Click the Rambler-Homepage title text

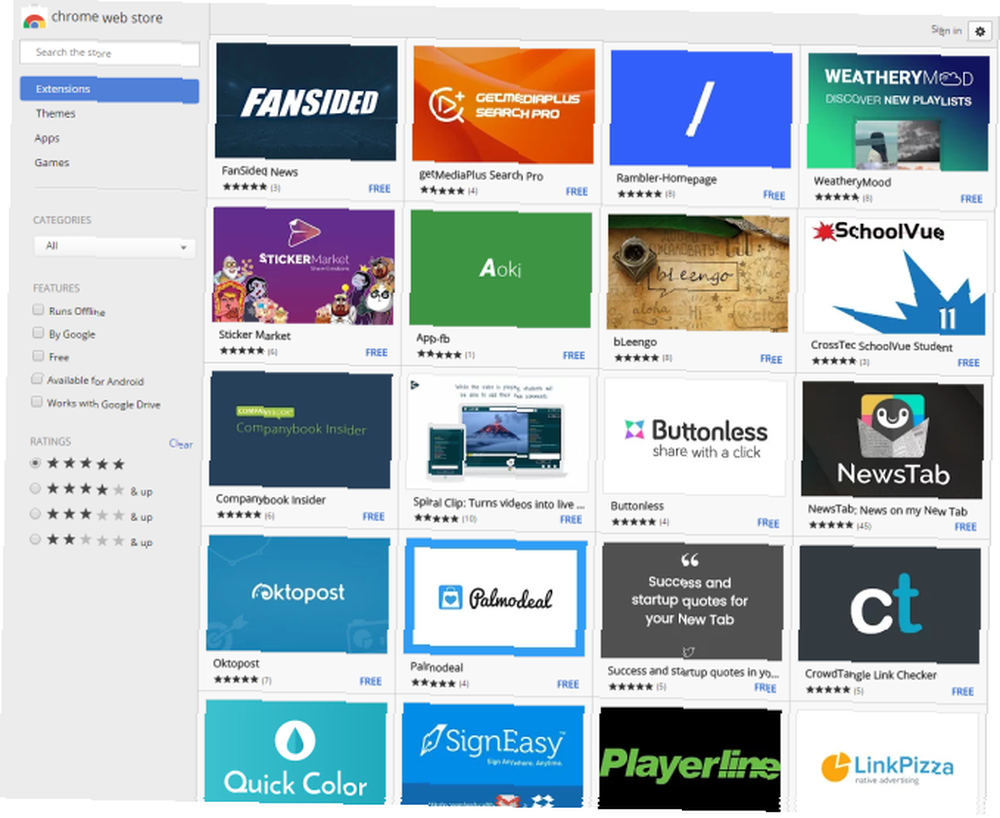click(x=666, y=179)
